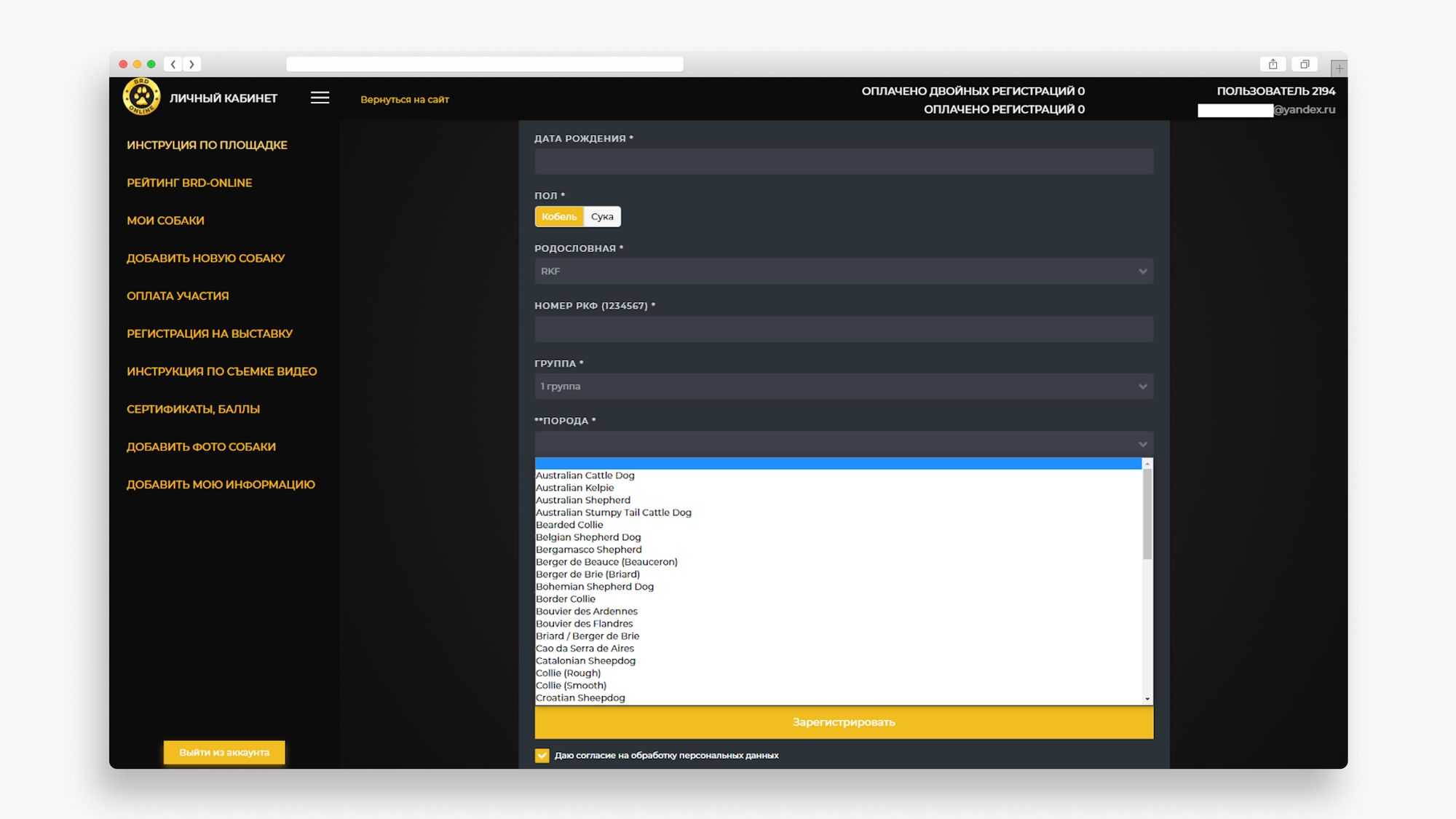Click the share icon in browser toolbar

(x=1273, y=64)
